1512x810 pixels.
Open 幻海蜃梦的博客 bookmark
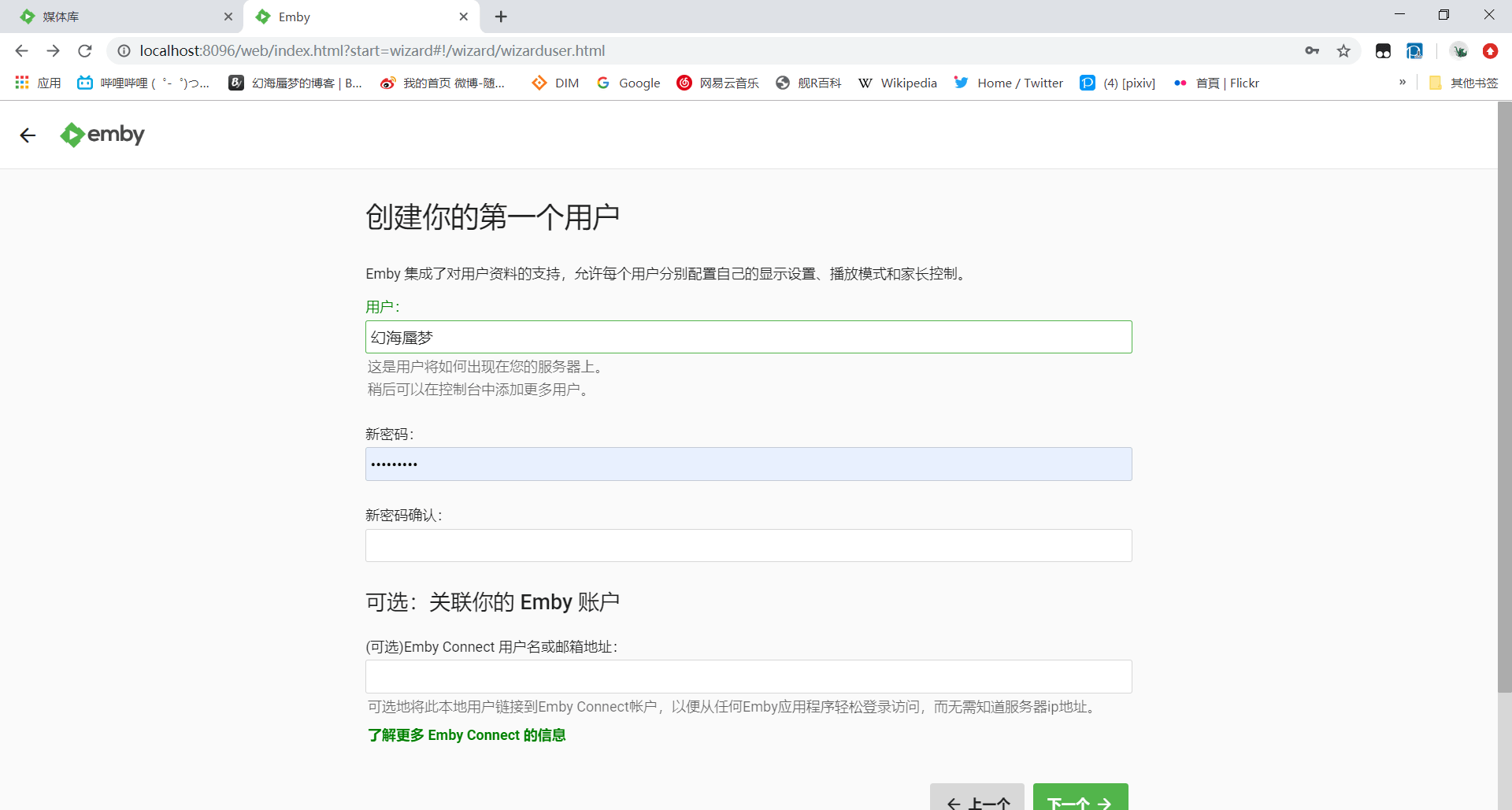point(295,83)
